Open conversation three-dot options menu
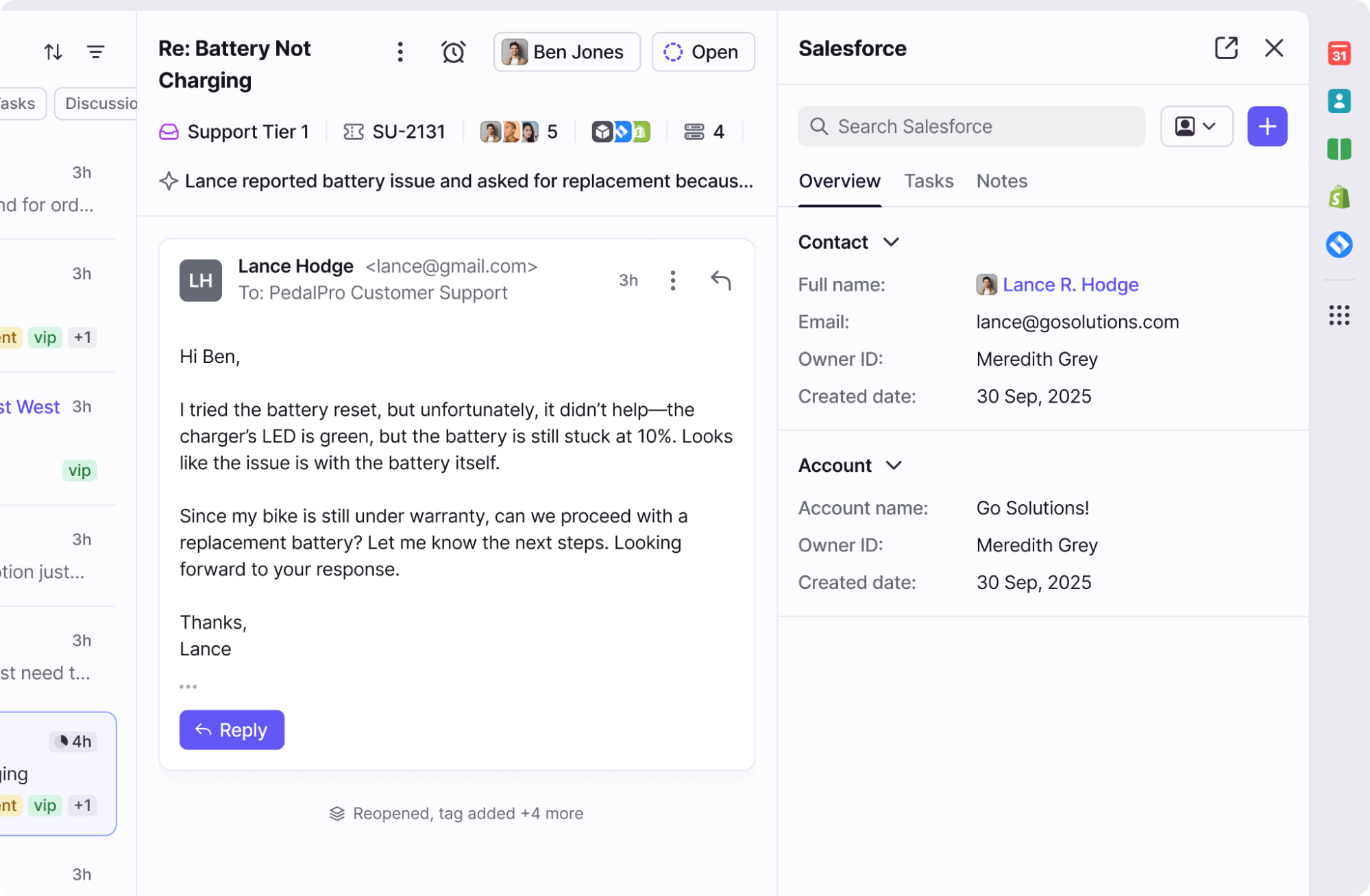This screenshot has width=1370, height=896. (x=400, y=52)
